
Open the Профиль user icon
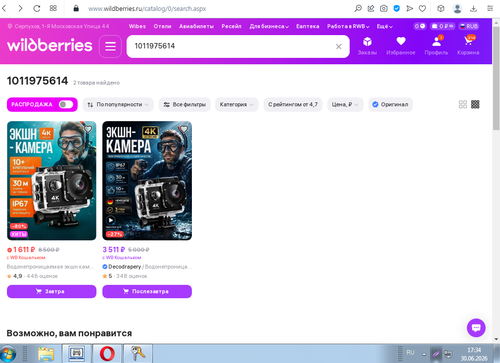(x=436, y=46)
